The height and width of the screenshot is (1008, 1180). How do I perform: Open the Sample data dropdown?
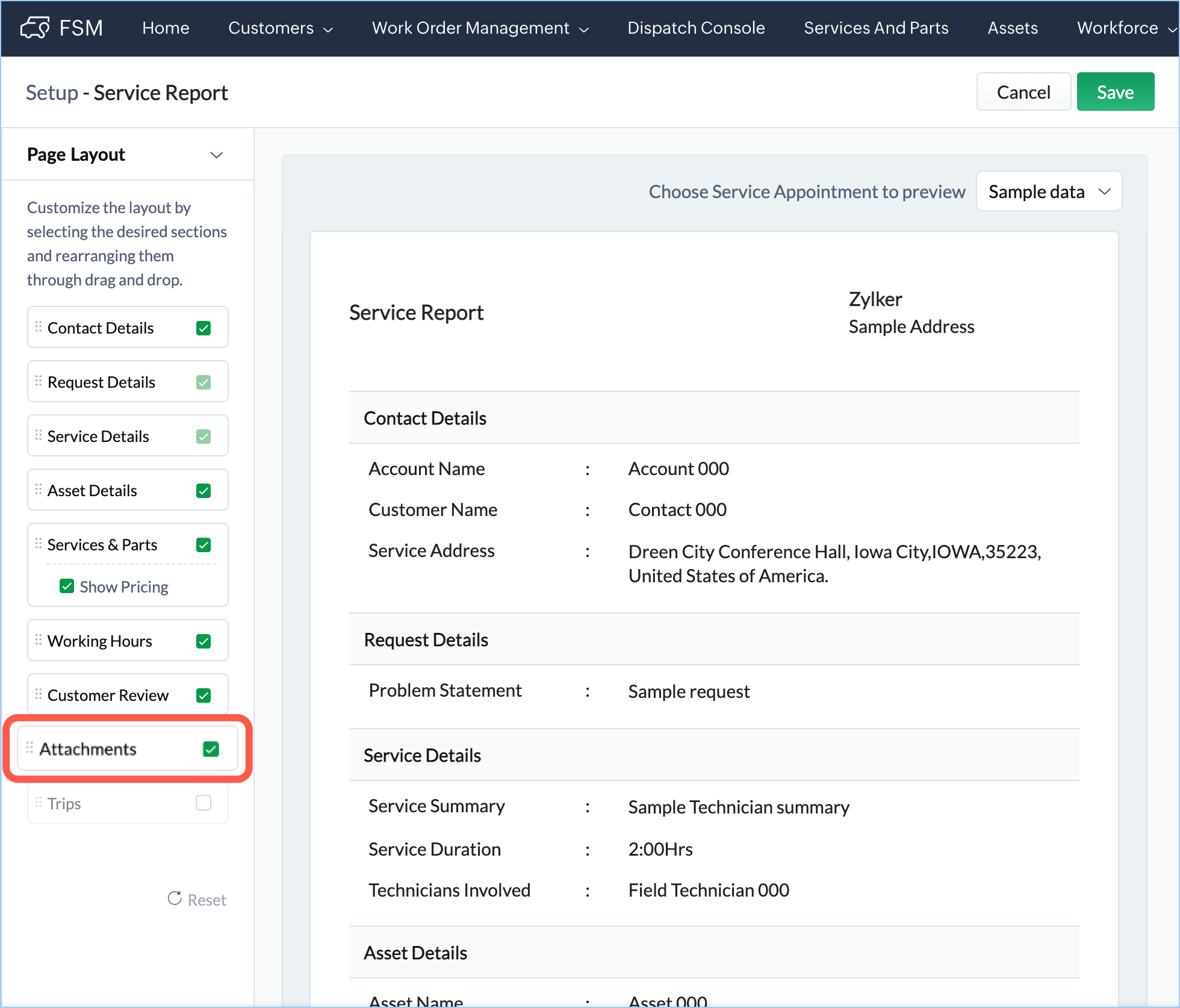1049,191
